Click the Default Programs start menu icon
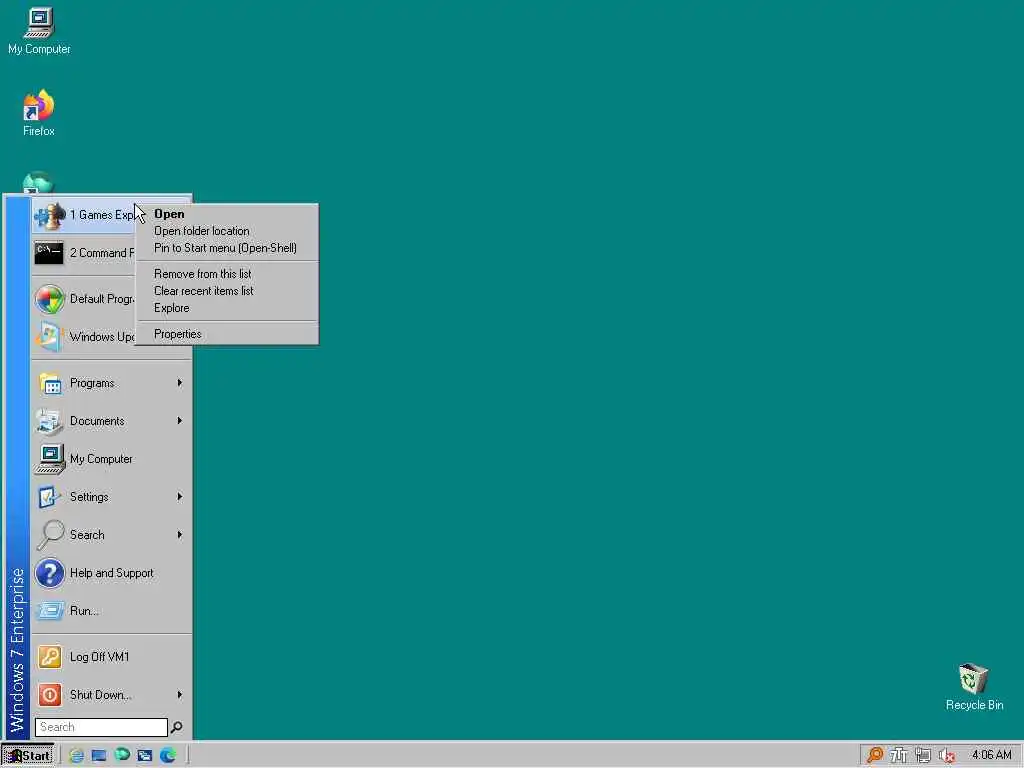 click(50, 299)
